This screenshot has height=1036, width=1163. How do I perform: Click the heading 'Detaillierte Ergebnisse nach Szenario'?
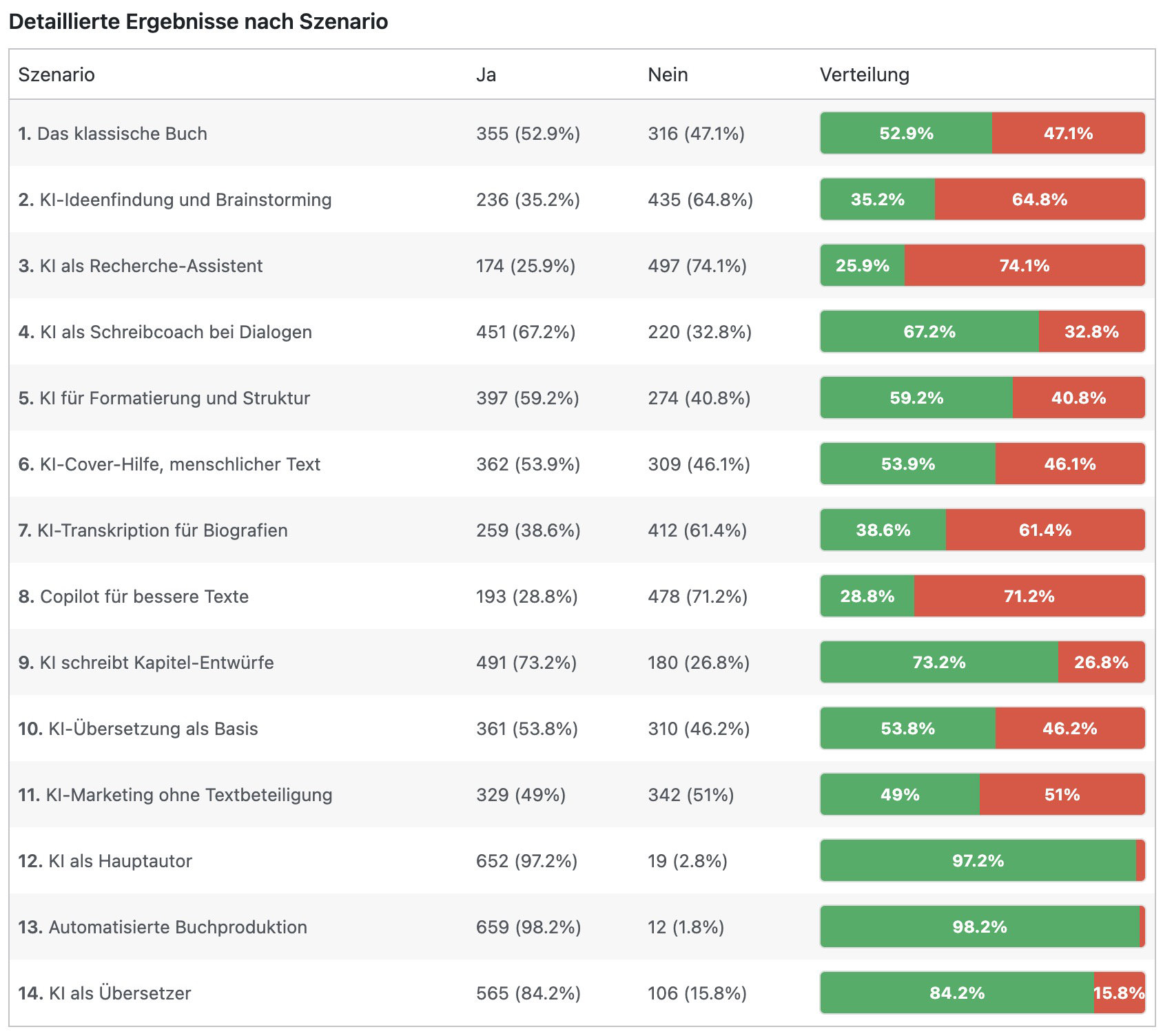coord(198,21)
